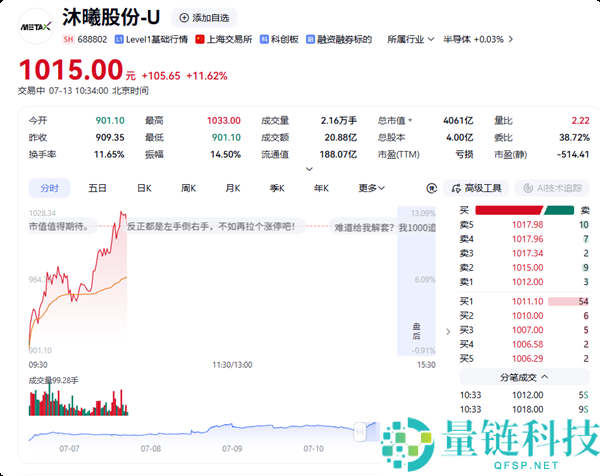Image resolution: width=600 pixels, height=476 pixels.
Task: Switch to the 日K chart tab
Action: coord(145,188)
